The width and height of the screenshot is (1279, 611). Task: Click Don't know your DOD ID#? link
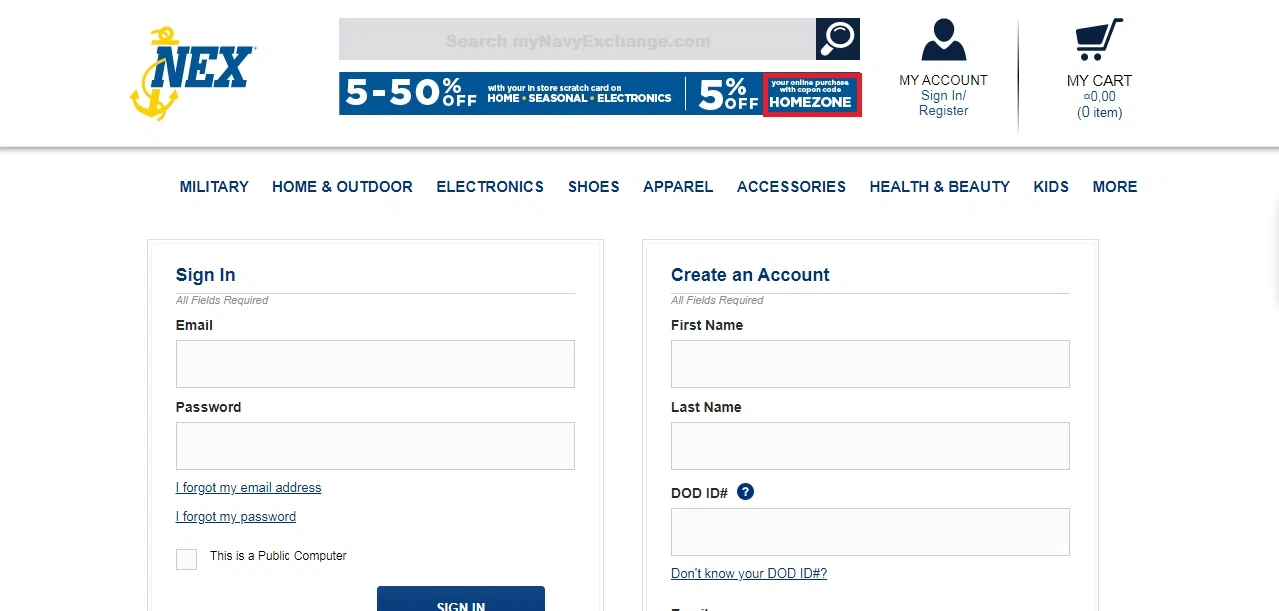pyautogui.click(x=749, y=574)
